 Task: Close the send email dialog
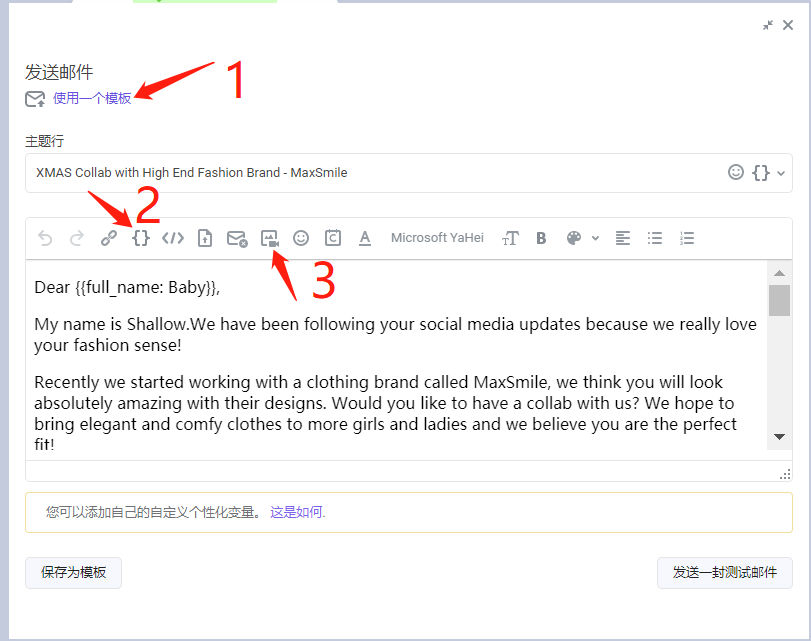click(788, 25)
